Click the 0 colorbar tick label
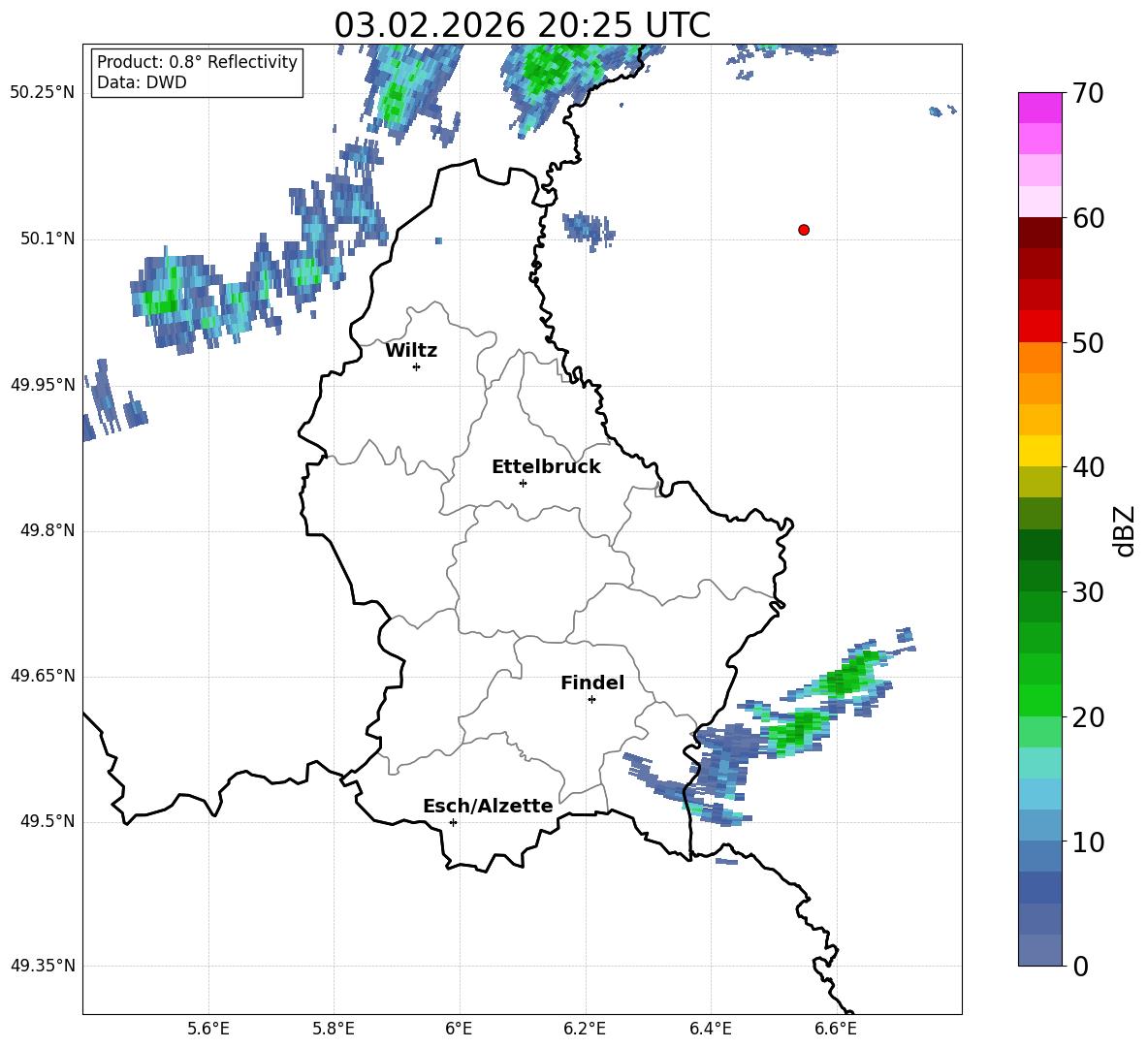Screen dimensions: 1148x1048 click(x=1080, y=967)
